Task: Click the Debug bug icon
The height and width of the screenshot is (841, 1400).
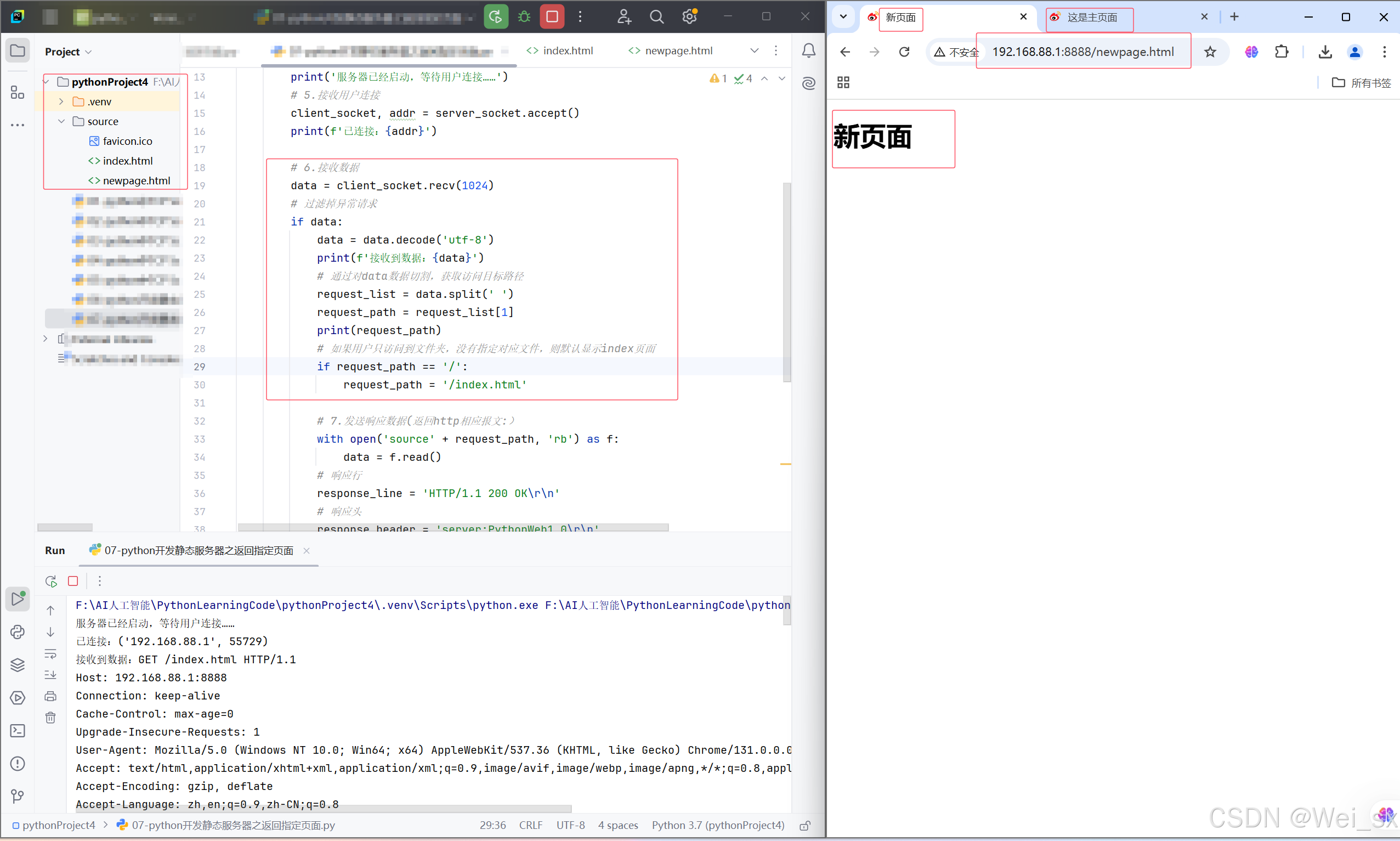Action: coord(524,17)
